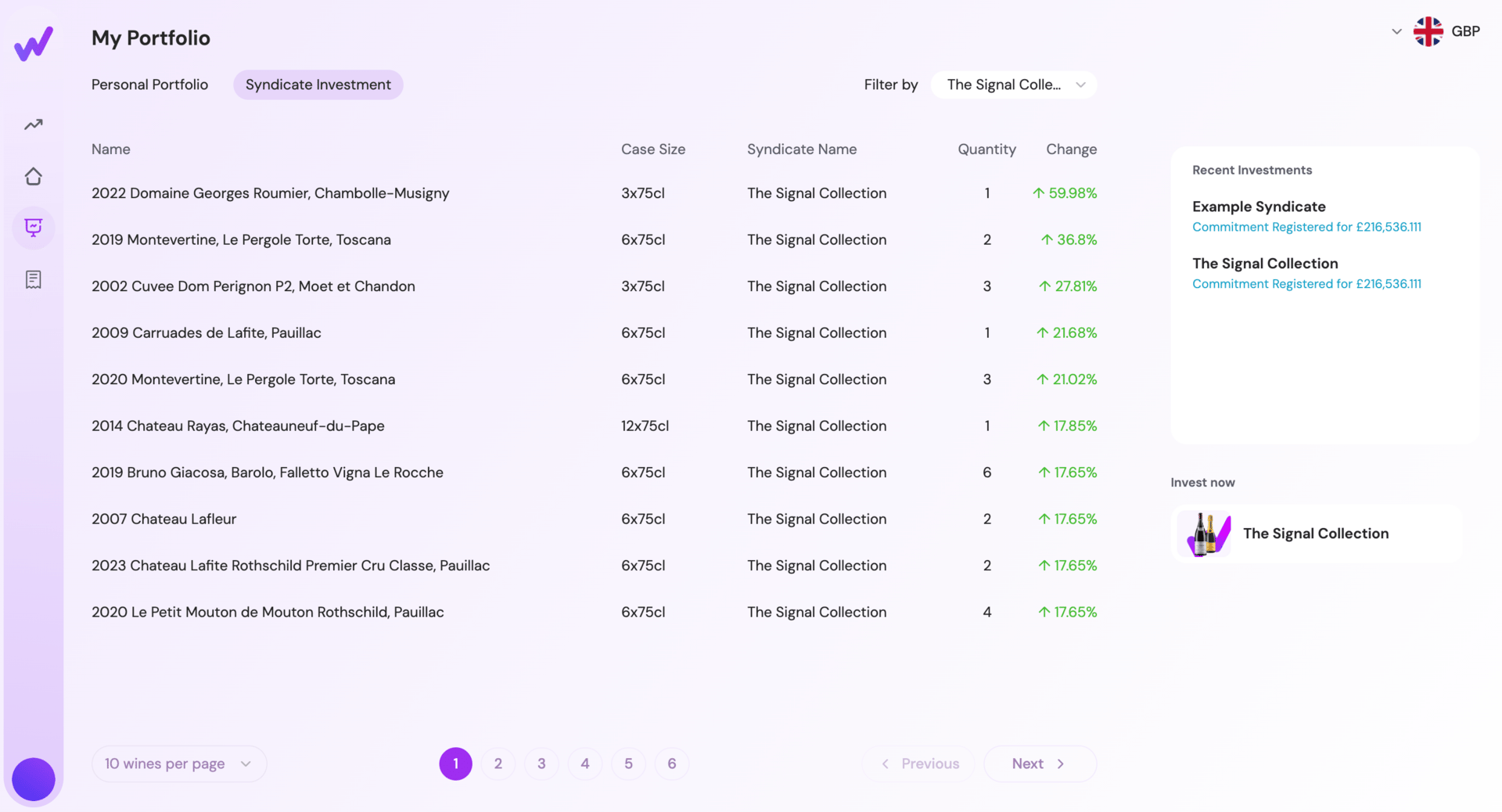The width and height of the screenshot is (1502, 812).
Task: Select 2023 Chateau Lafite Rothschild Premier Cru
Action: (595, 566)
